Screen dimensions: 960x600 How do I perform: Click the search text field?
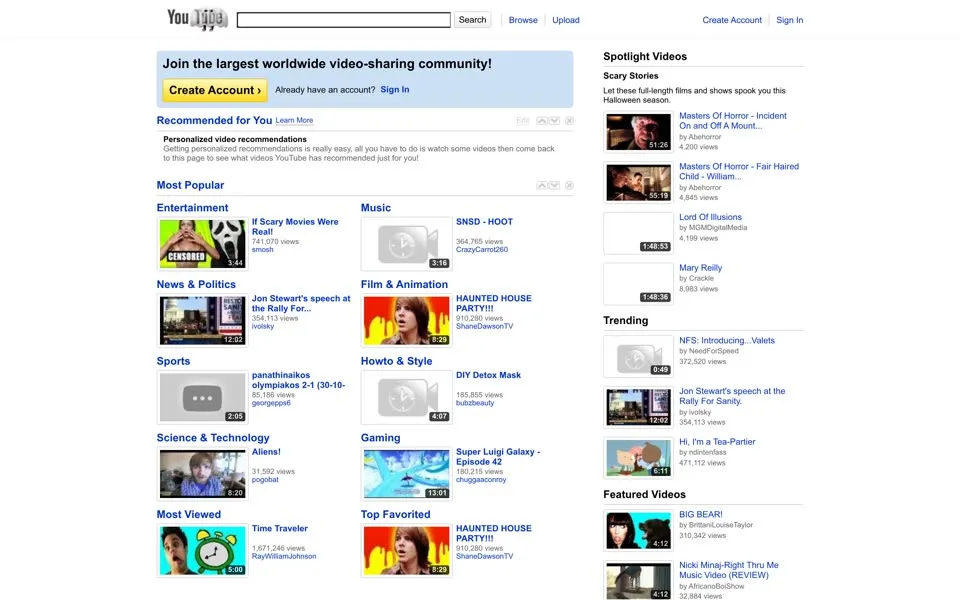tap(343, 20)
